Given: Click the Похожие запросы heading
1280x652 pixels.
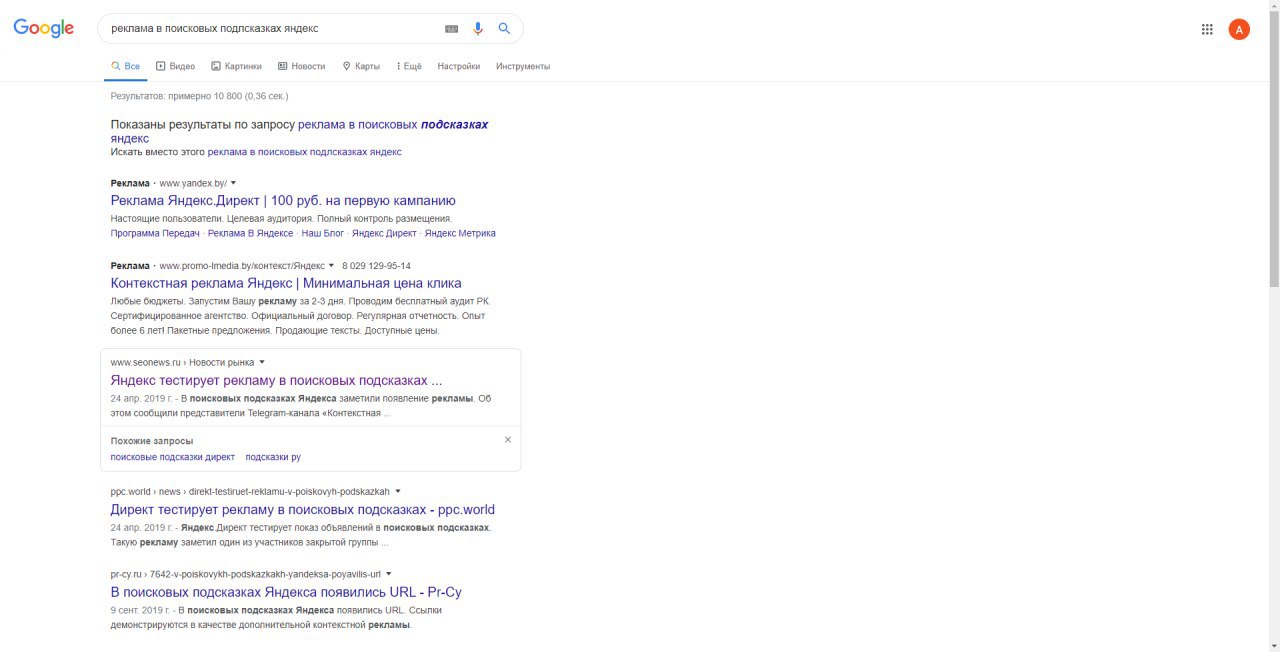Looking at the screenshot, I should tap(152, 440).
